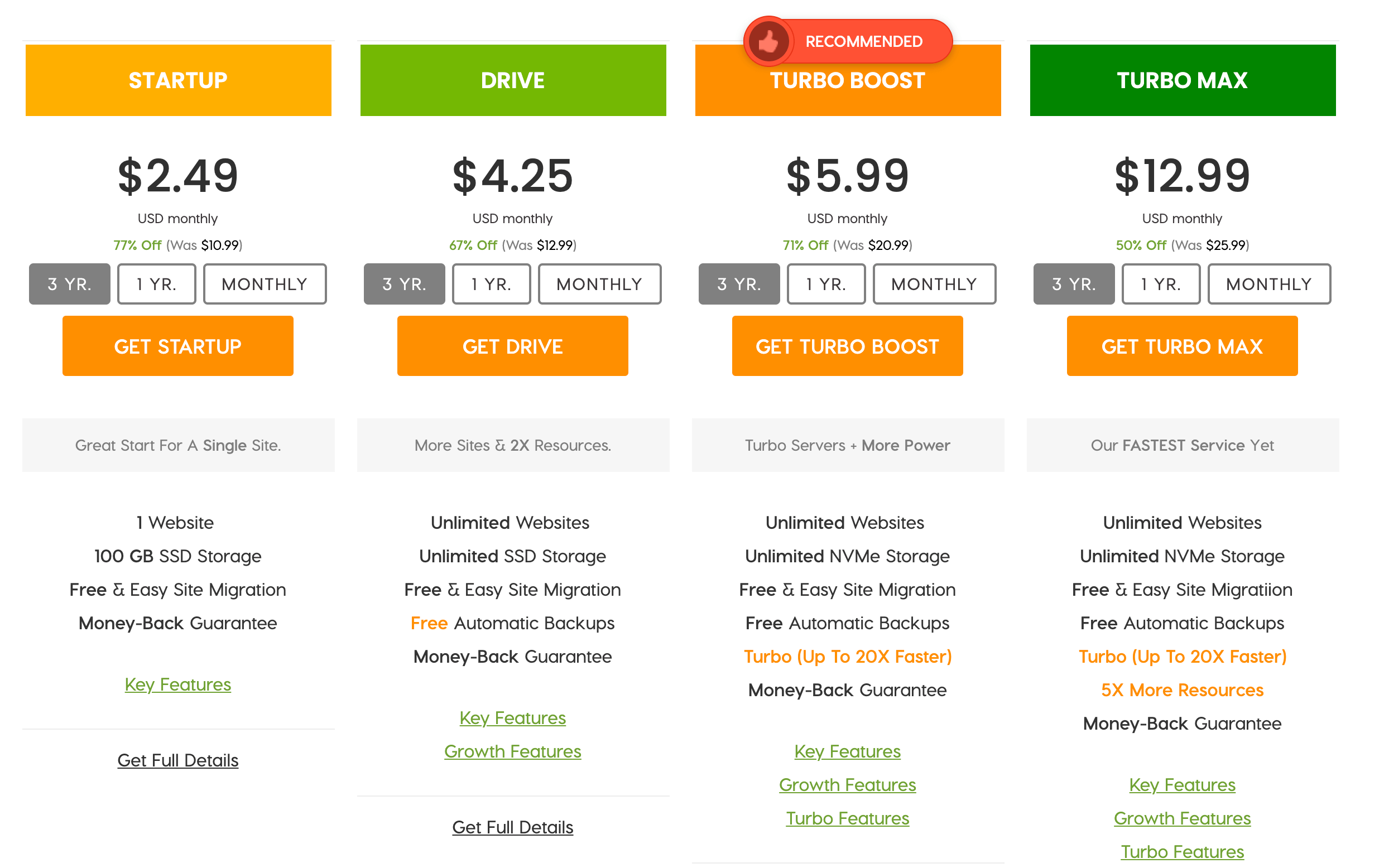Click the Get Turbo Boost button
The width and height of the screenshot is (1384, 868).
pos(847,346)
